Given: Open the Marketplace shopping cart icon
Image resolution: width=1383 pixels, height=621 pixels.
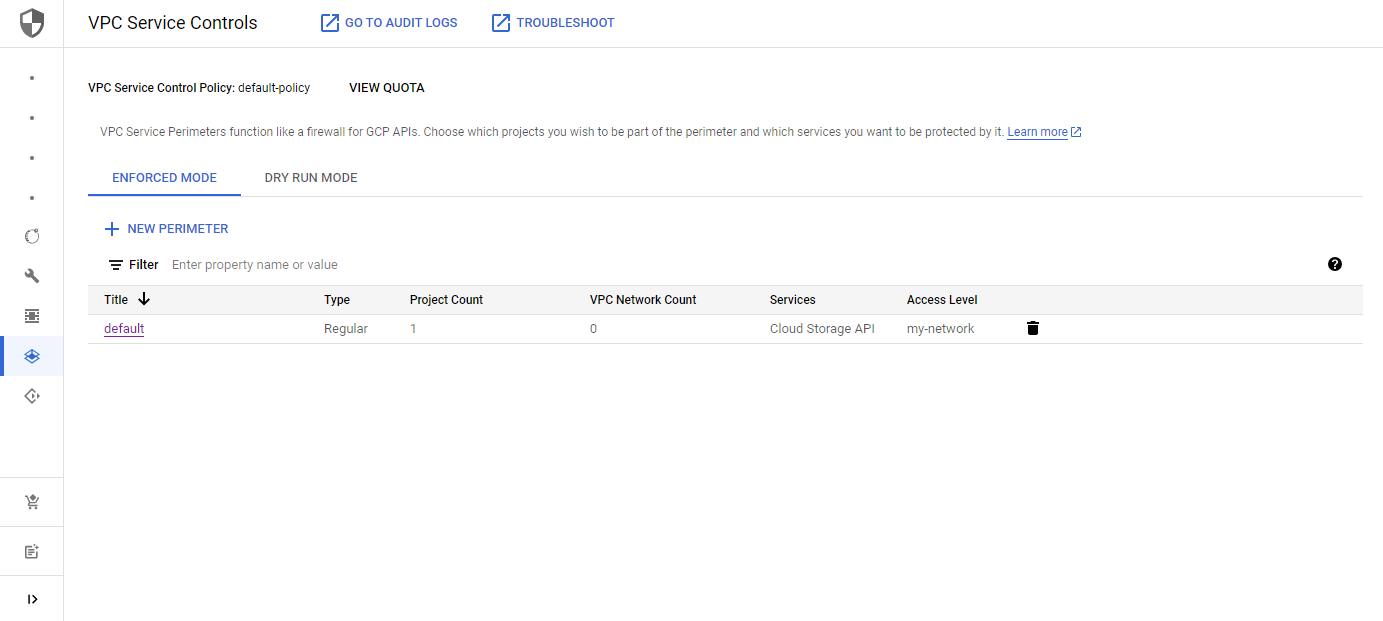Looking at the screenshot, I should (32, 502).
